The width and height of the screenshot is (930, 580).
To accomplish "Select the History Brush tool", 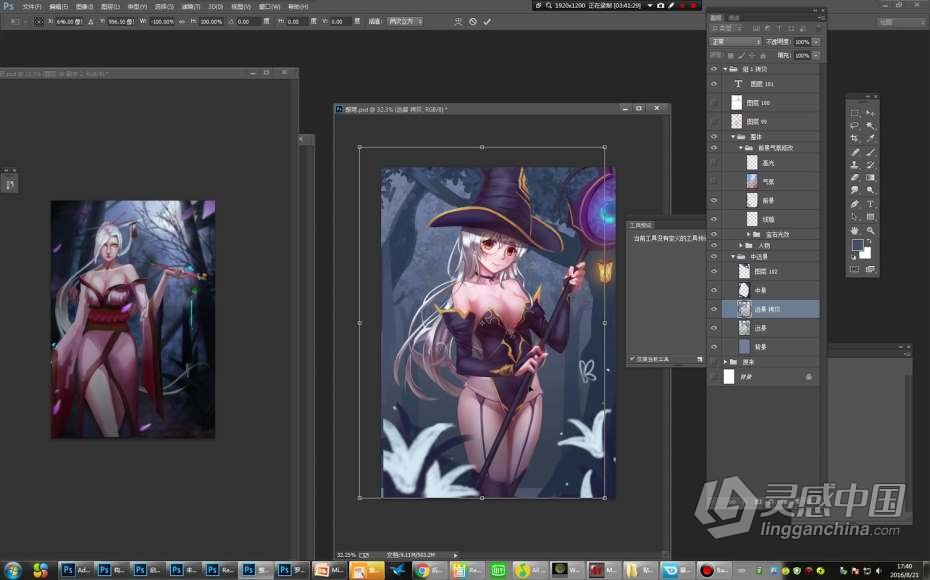I will 870,165.
